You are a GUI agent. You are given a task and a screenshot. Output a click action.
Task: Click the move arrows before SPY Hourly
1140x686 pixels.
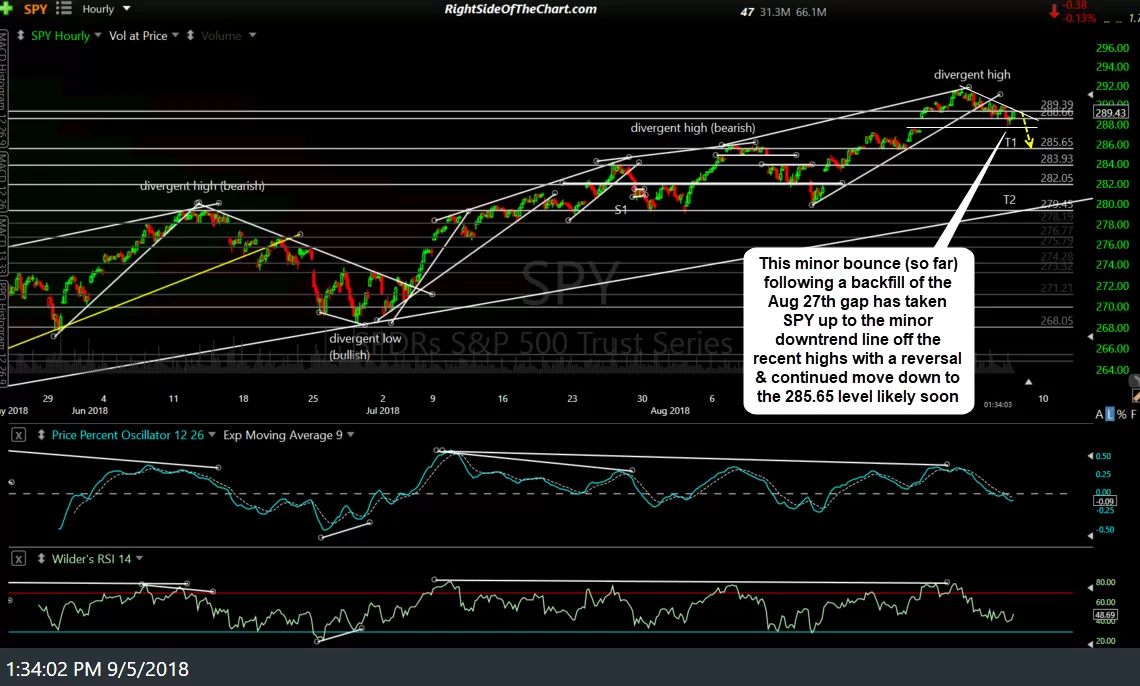pyautogui.click(x=20, y=35)
